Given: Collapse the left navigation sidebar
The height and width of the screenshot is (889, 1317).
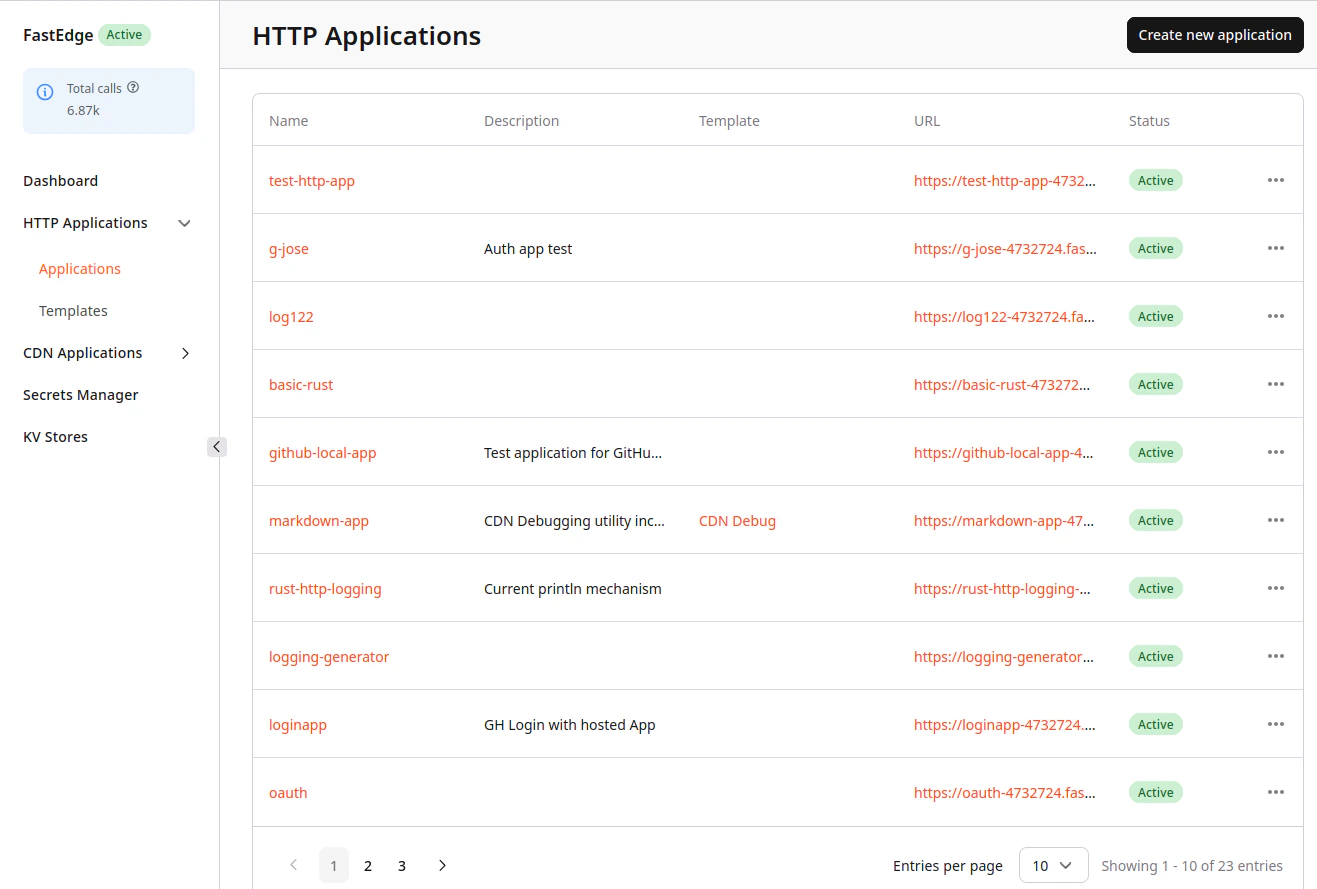Looking at the screenshot, I should point(217,446).
